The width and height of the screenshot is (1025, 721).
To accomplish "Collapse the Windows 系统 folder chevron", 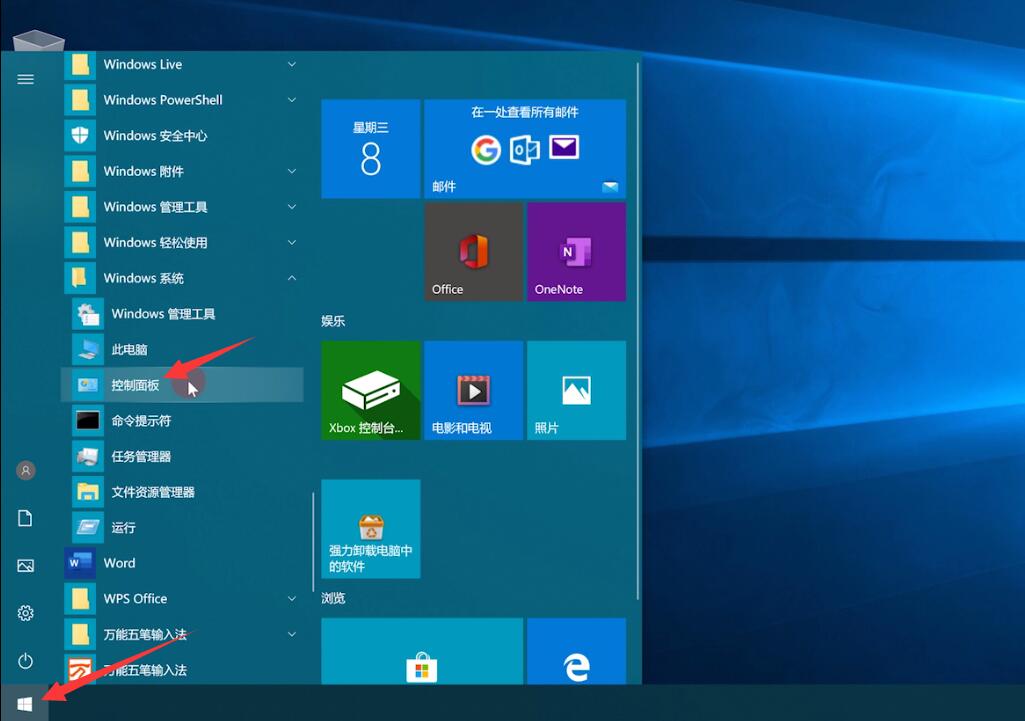I will pyautogui.click(x=292, y=278).
